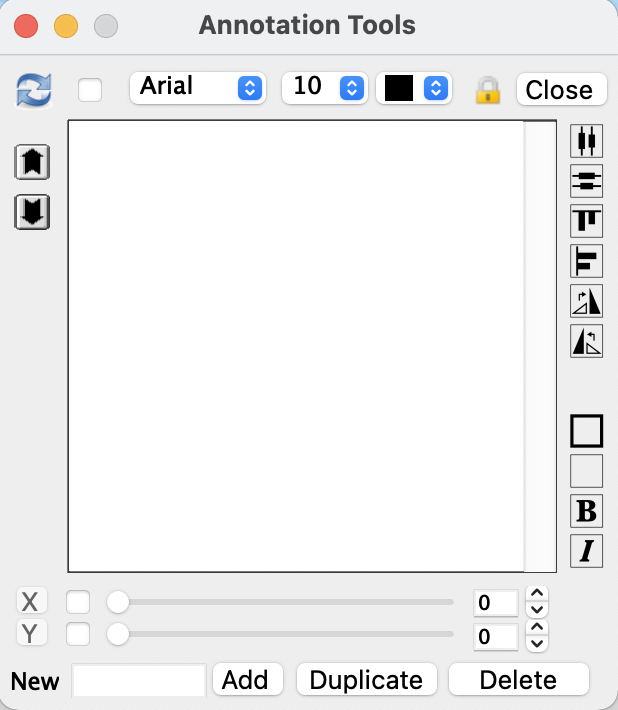
Task: Rotate annotation clockwise
Action: point(586,301)
